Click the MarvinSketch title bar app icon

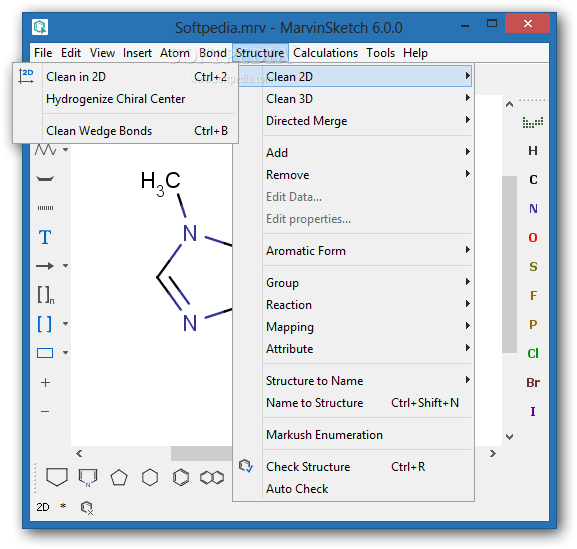pyautogui.click(x=40, y=27)
